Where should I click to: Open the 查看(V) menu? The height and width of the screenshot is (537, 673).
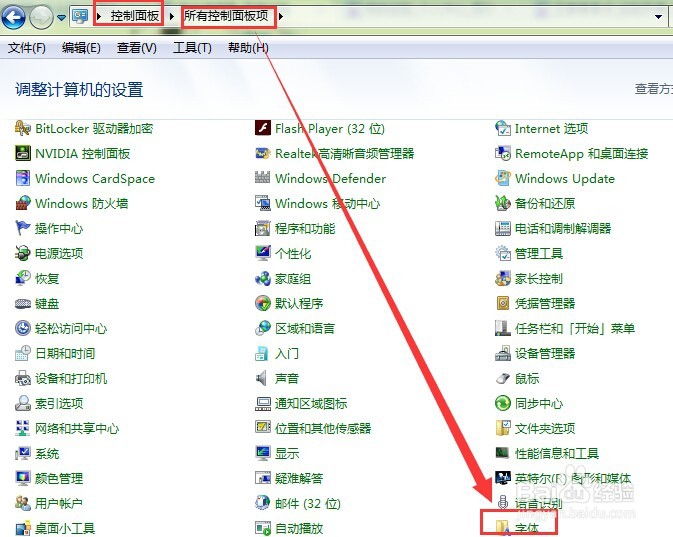(x=136, y=47)
